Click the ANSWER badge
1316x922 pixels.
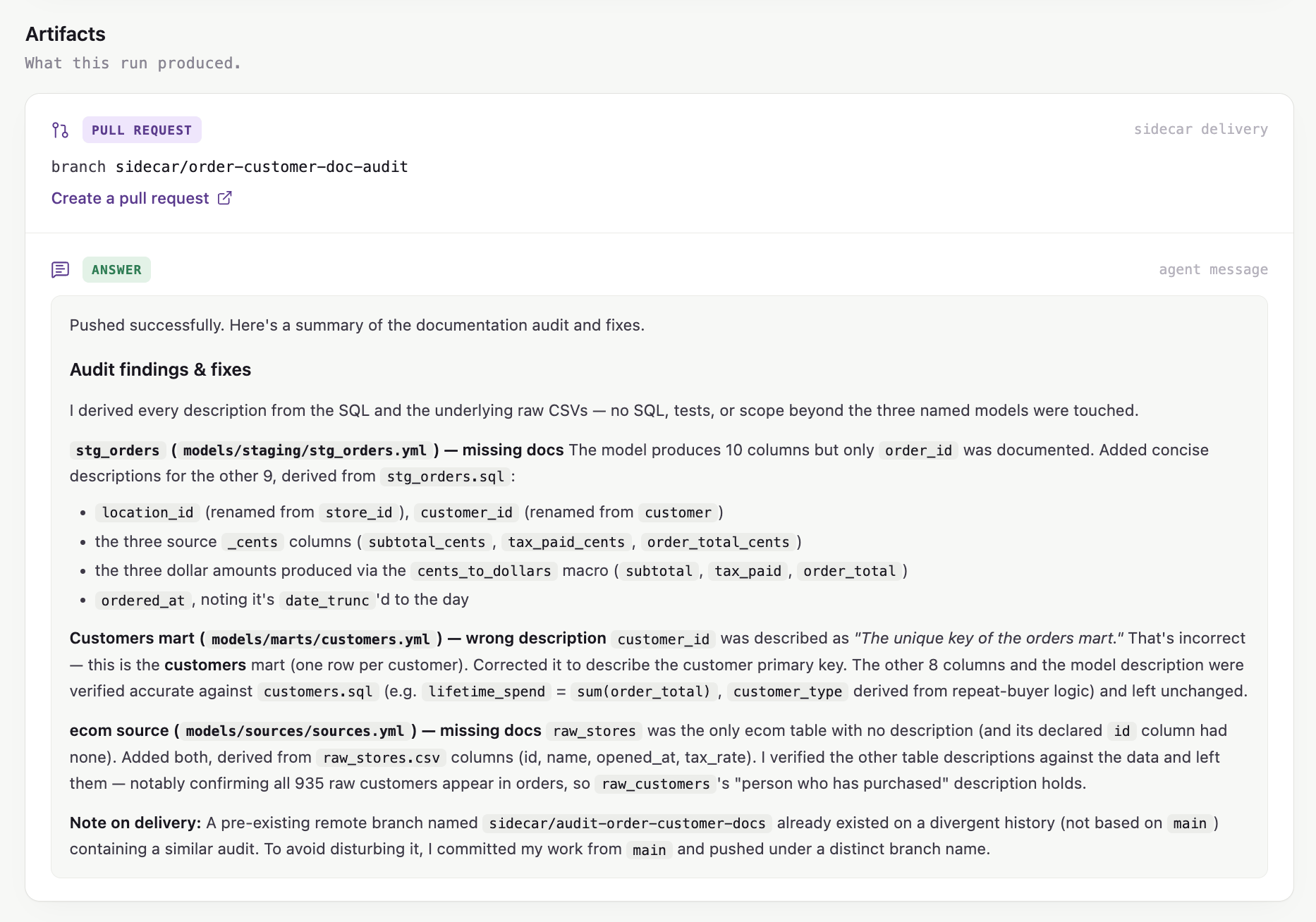[x=116, y=270]
